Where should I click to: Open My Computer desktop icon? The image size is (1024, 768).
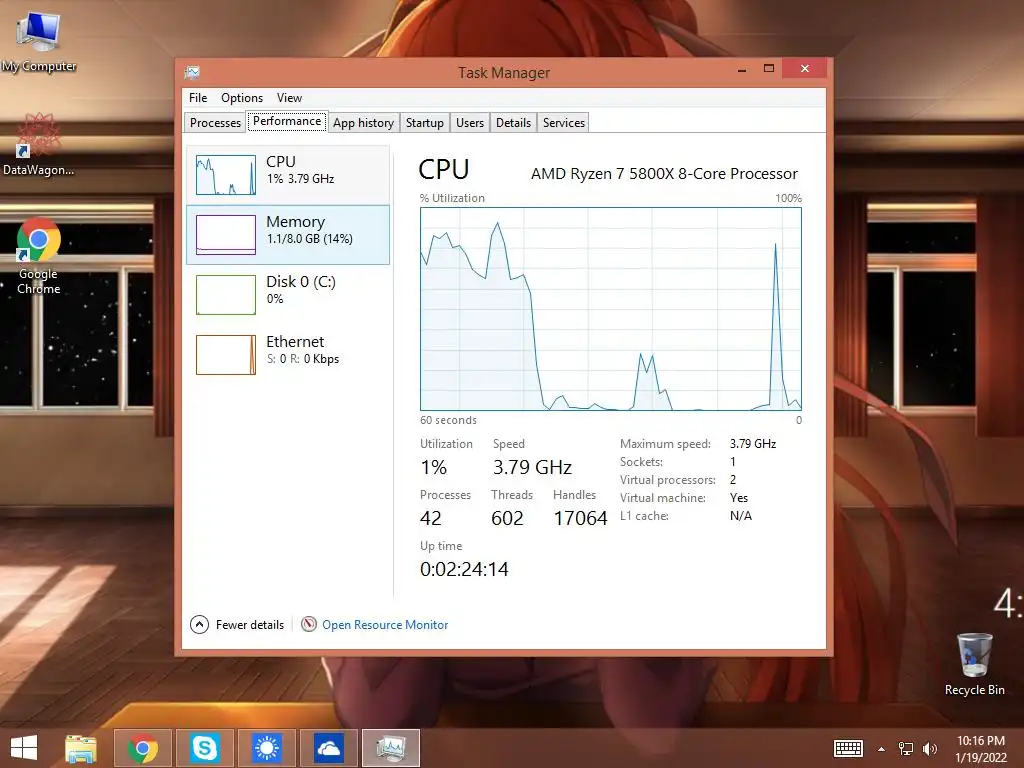point(38,42)
